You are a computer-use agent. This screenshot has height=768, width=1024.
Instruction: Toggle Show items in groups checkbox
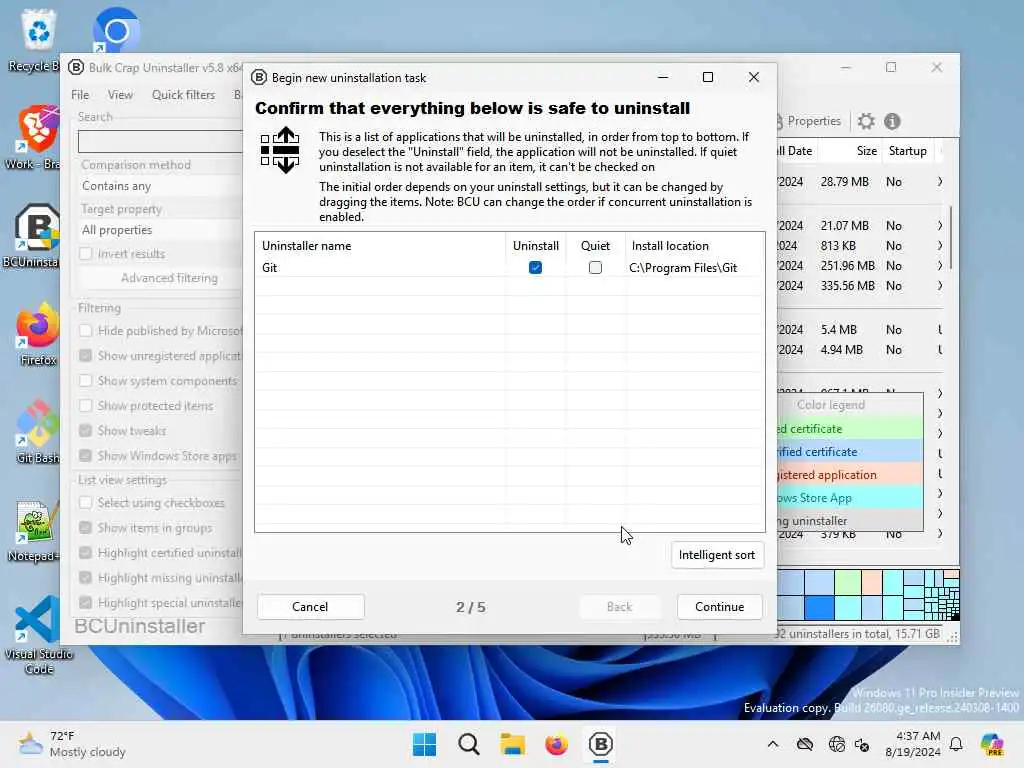click(x=86, y=528)
